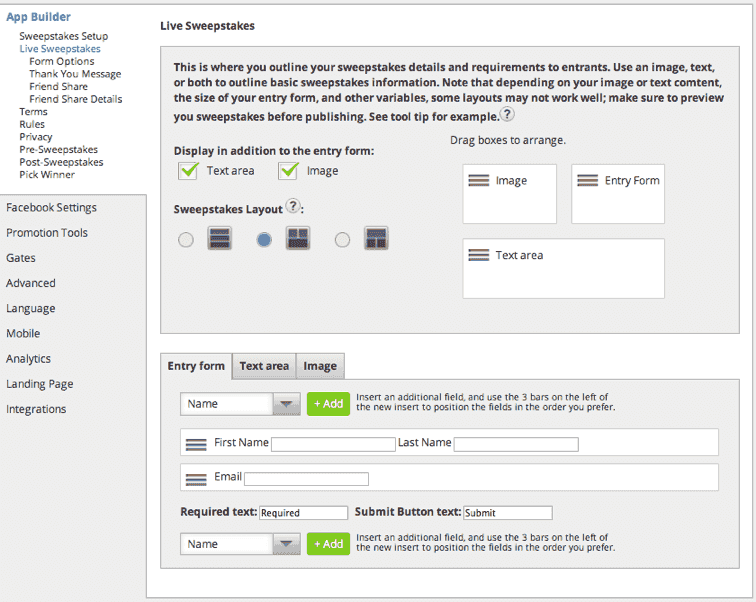Click the third layout icon with wide top
The height and width of the screenshot is (602, 756).
[x=376, y=239]
